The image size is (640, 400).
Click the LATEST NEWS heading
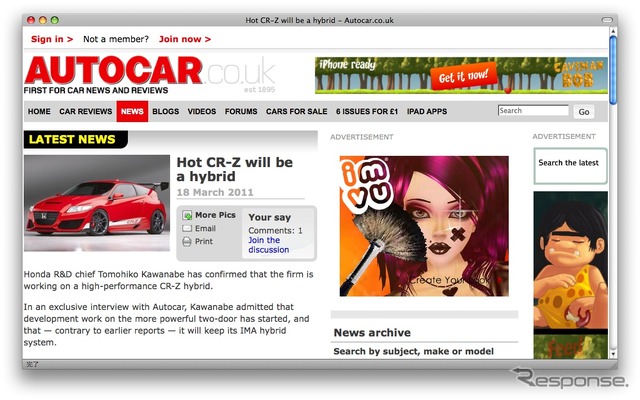pyautogui.click(x=72, y=140)
